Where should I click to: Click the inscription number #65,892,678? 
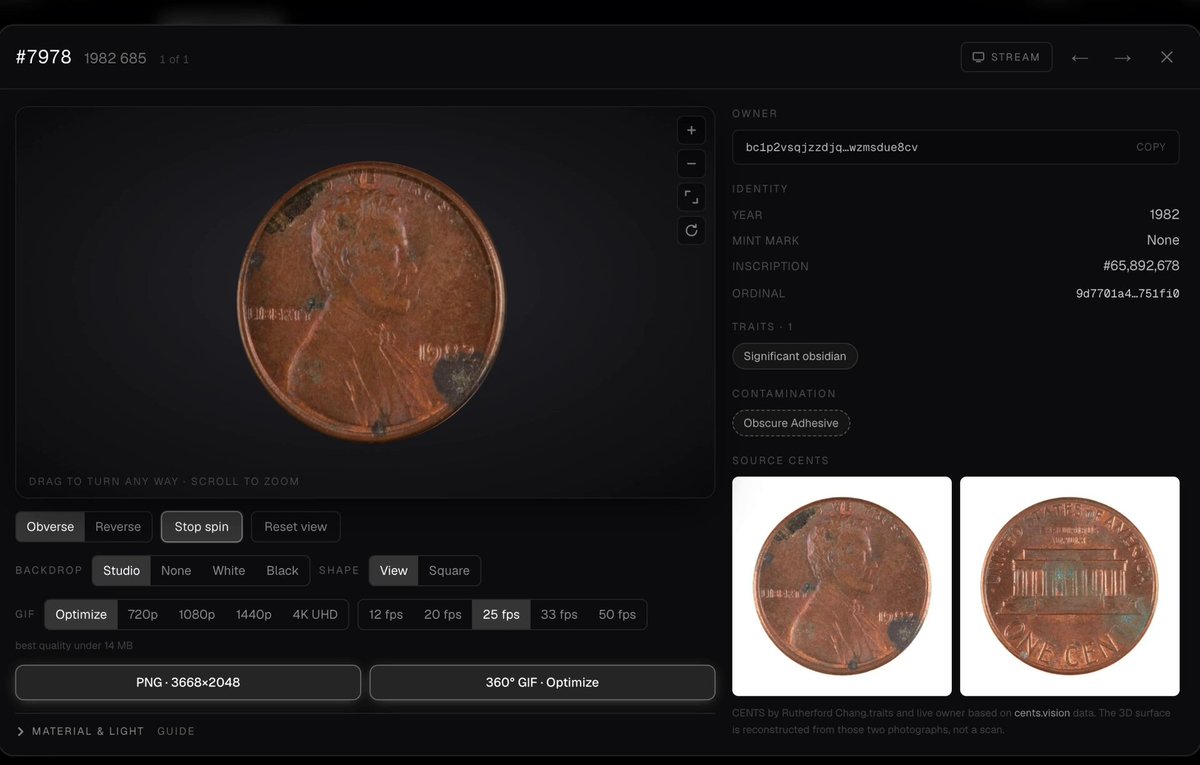point(1141,266)
